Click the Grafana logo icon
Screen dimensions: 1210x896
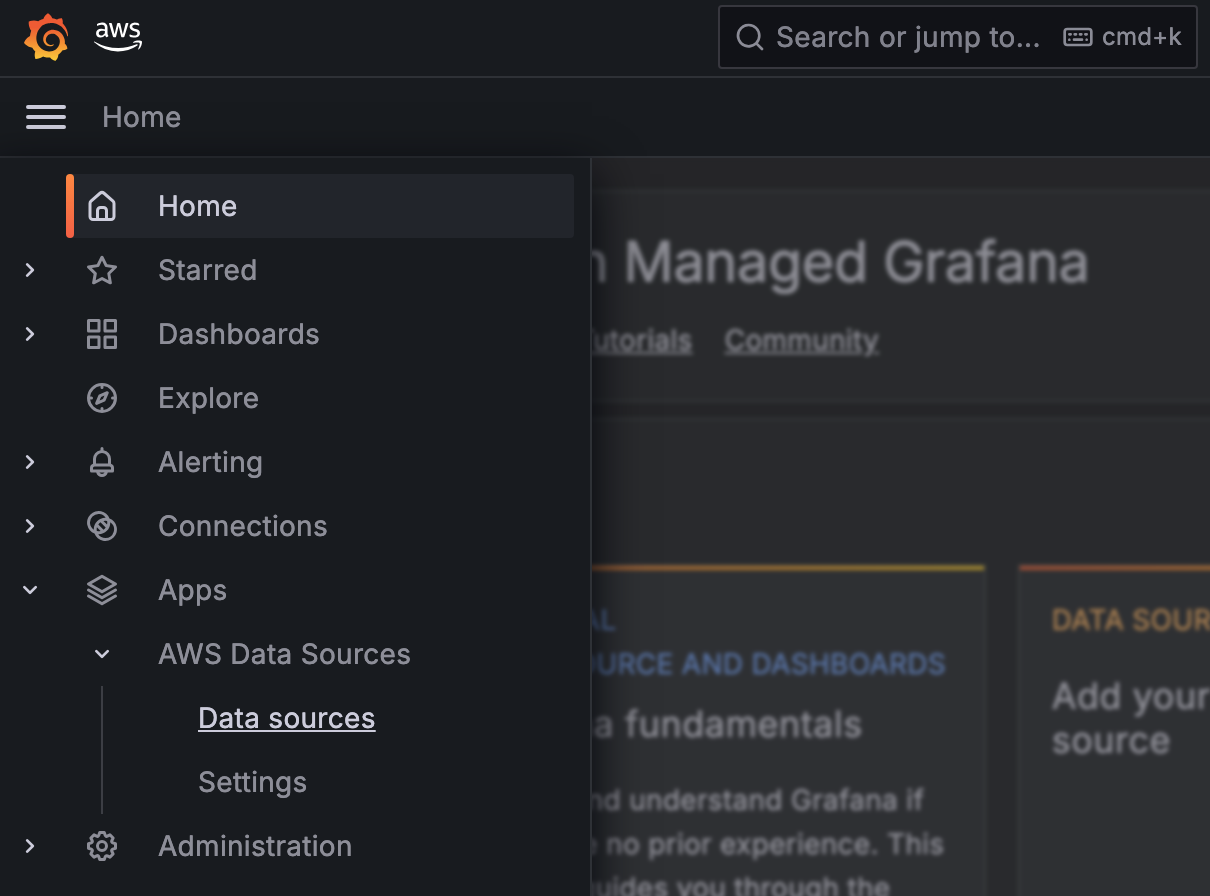(46, 38)
